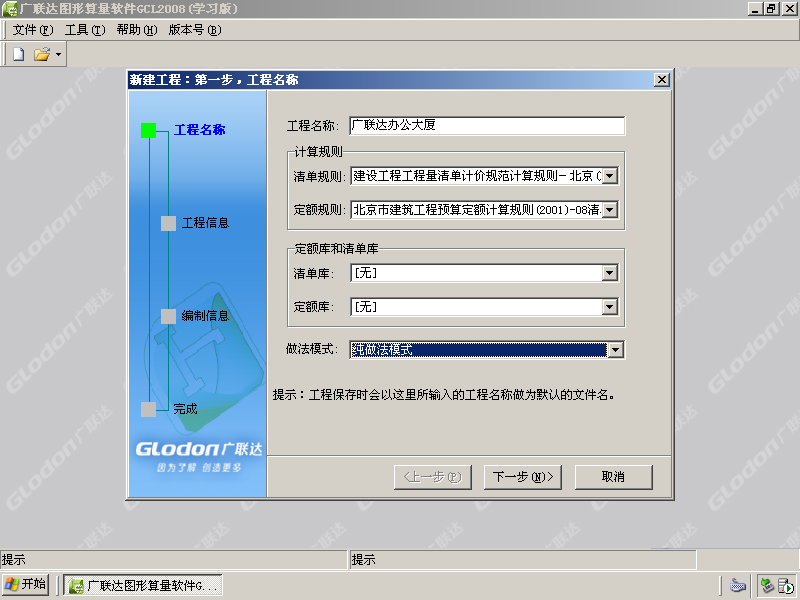Open the 定额库 combo box arrow
800x600 pixels.
click(610, 307)
